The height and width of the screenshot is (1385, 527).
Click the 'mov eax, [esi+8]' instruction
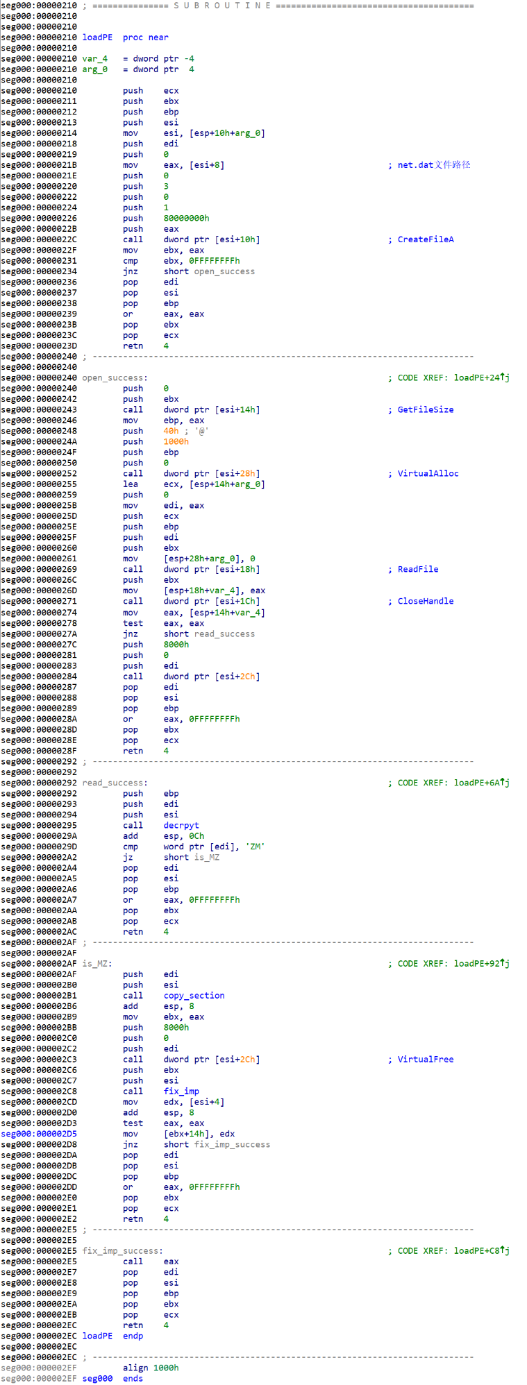tap(173, 165)
